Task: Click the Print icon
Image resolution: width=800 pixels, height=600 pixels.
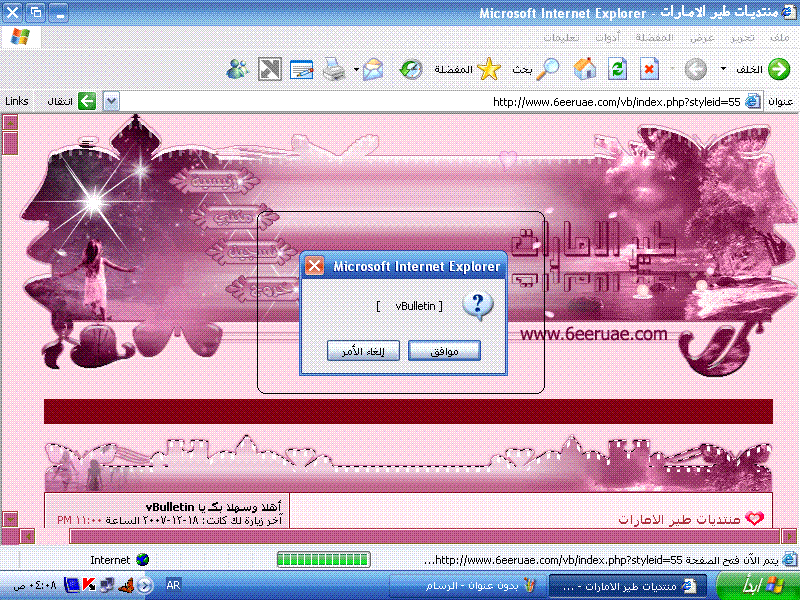Action: (x=334, y=69)
